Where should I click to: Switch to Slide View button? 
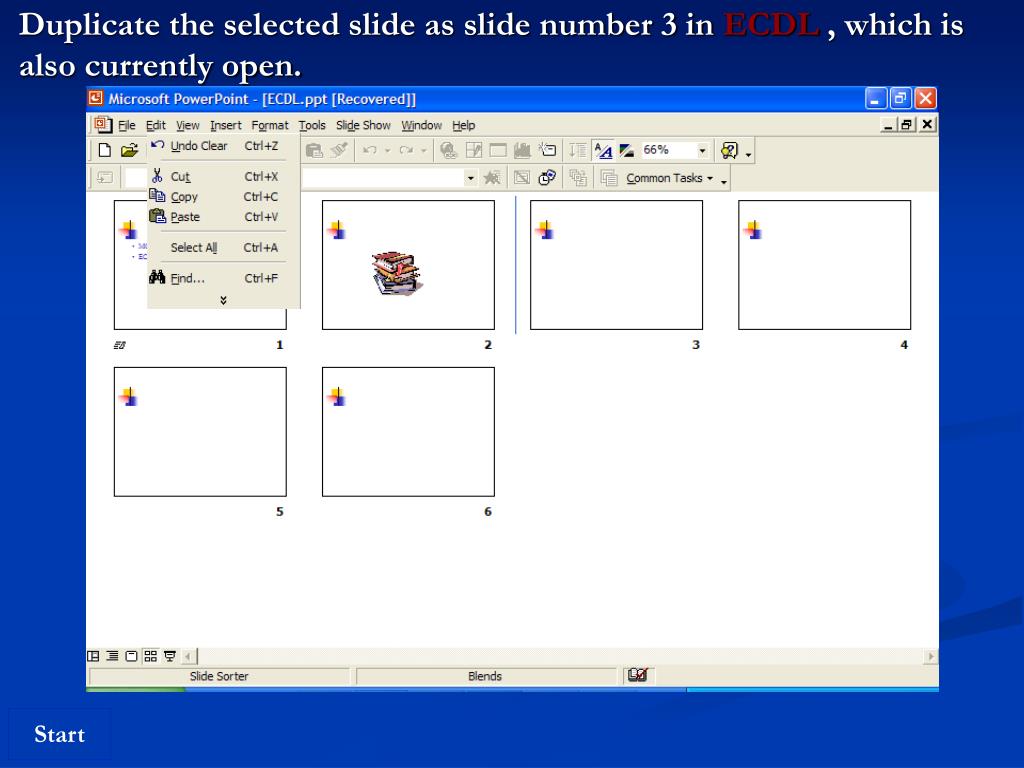pyautogui.click(x=131, y=656)
